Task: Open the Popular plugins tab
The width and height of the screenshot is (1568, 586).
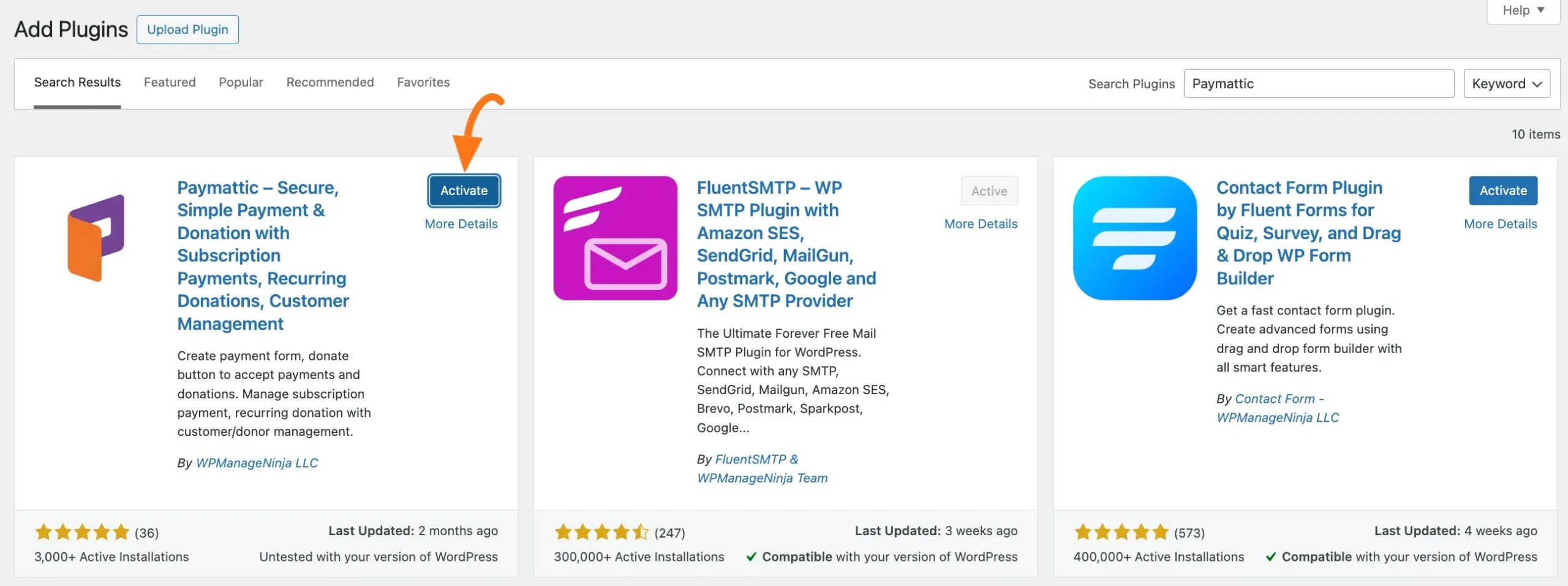Action: (241, 82)
